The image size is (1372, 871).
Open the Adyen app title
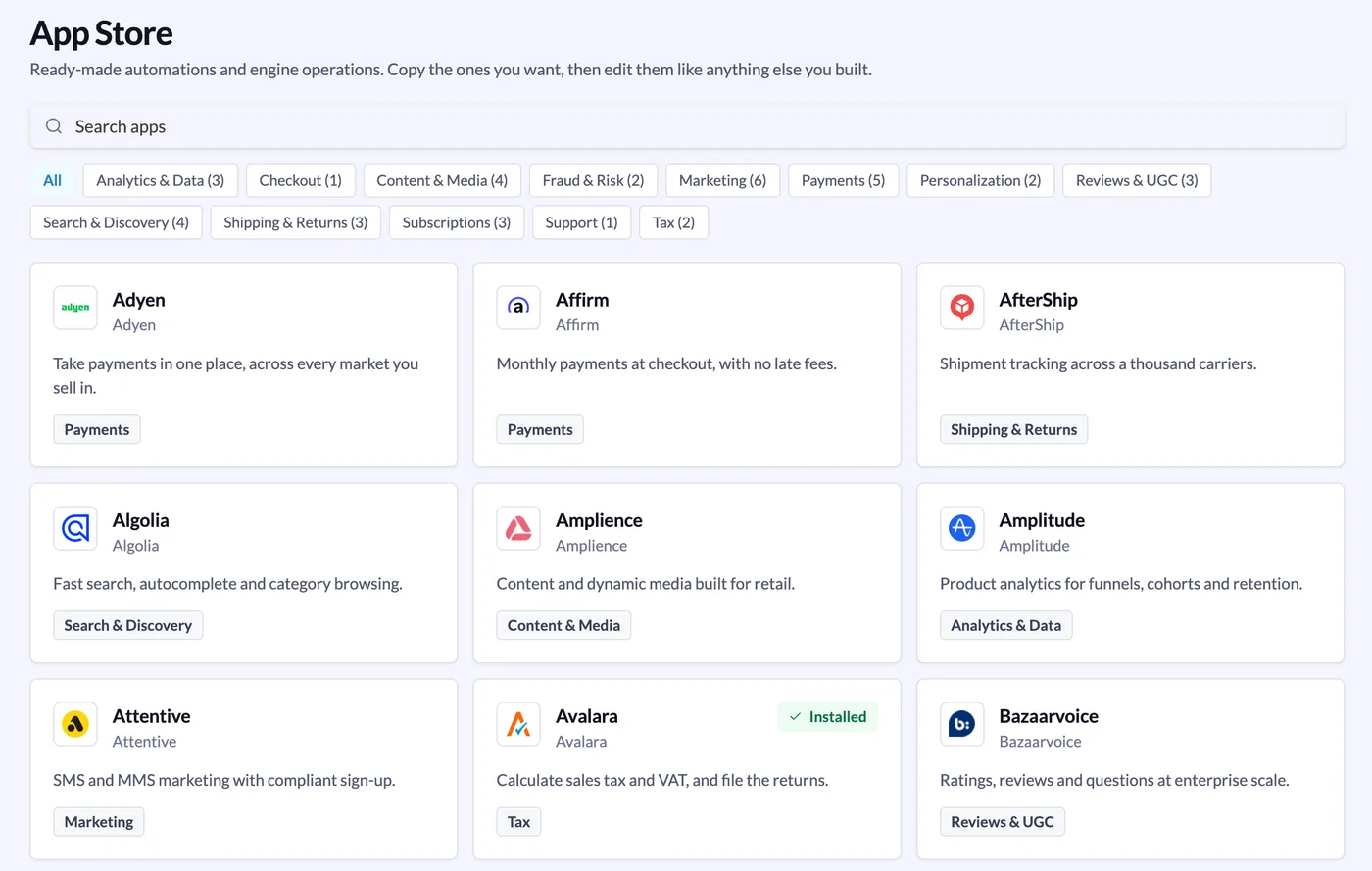pos(139,300)
